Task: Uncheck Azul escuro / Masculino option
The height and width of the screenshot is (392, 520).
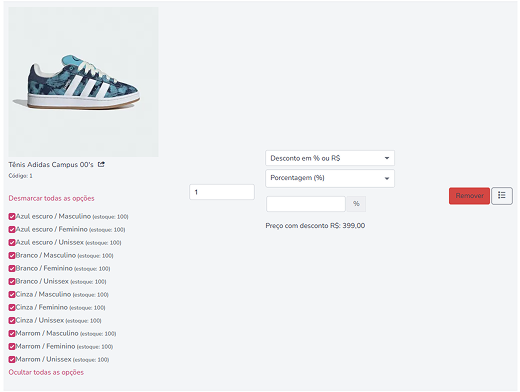Action: (12, 217)
